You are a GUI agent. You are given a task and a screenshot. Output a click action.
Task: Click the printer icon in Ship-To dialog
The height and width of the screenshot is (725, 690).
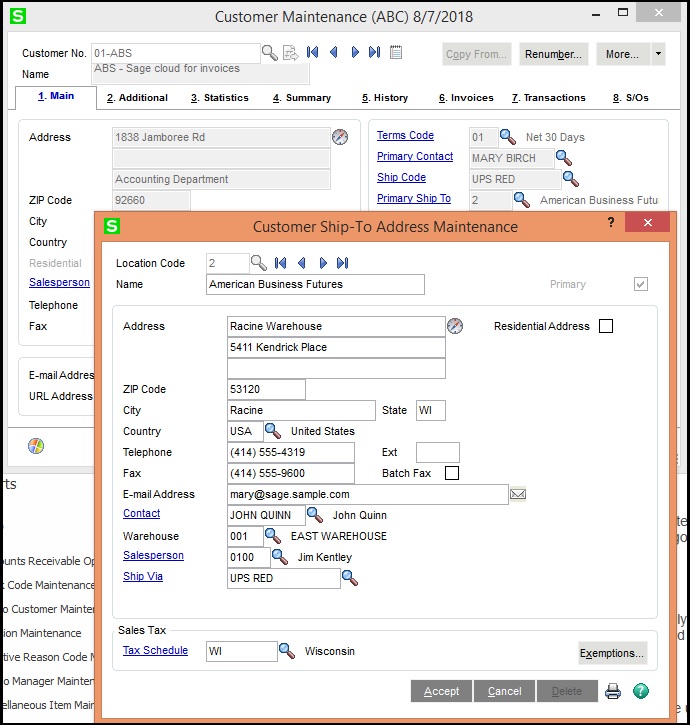[x=613, y=691]
